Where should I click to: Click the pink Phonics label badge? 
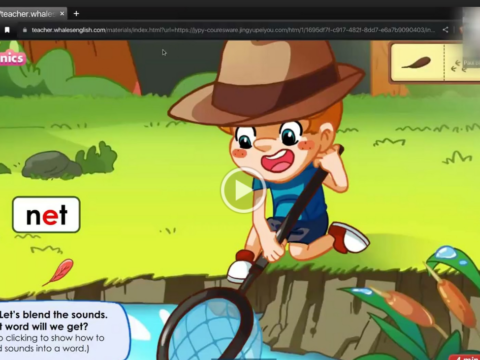[x=12, y=58]
